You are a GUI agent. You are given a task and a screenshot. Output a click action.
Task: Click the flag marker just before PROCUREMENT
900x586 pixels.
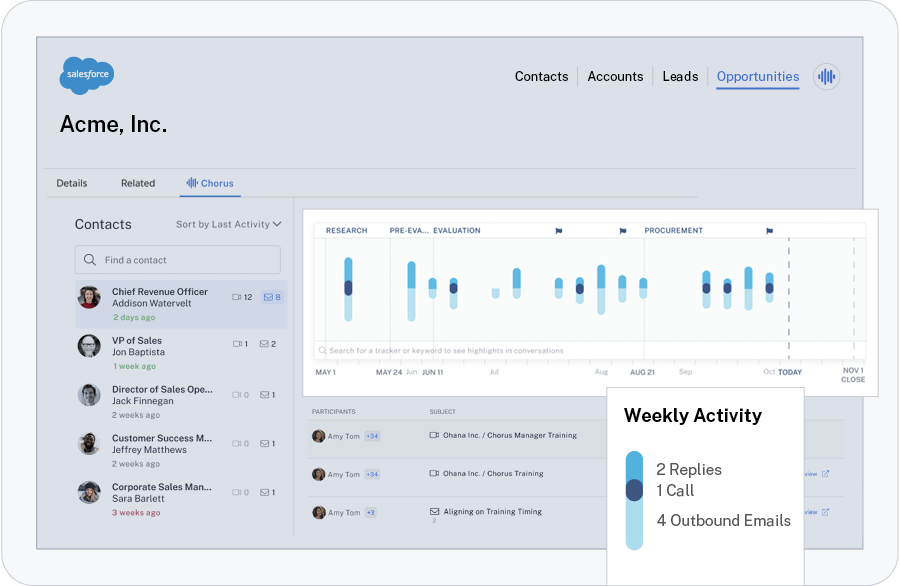click(623, 231)
